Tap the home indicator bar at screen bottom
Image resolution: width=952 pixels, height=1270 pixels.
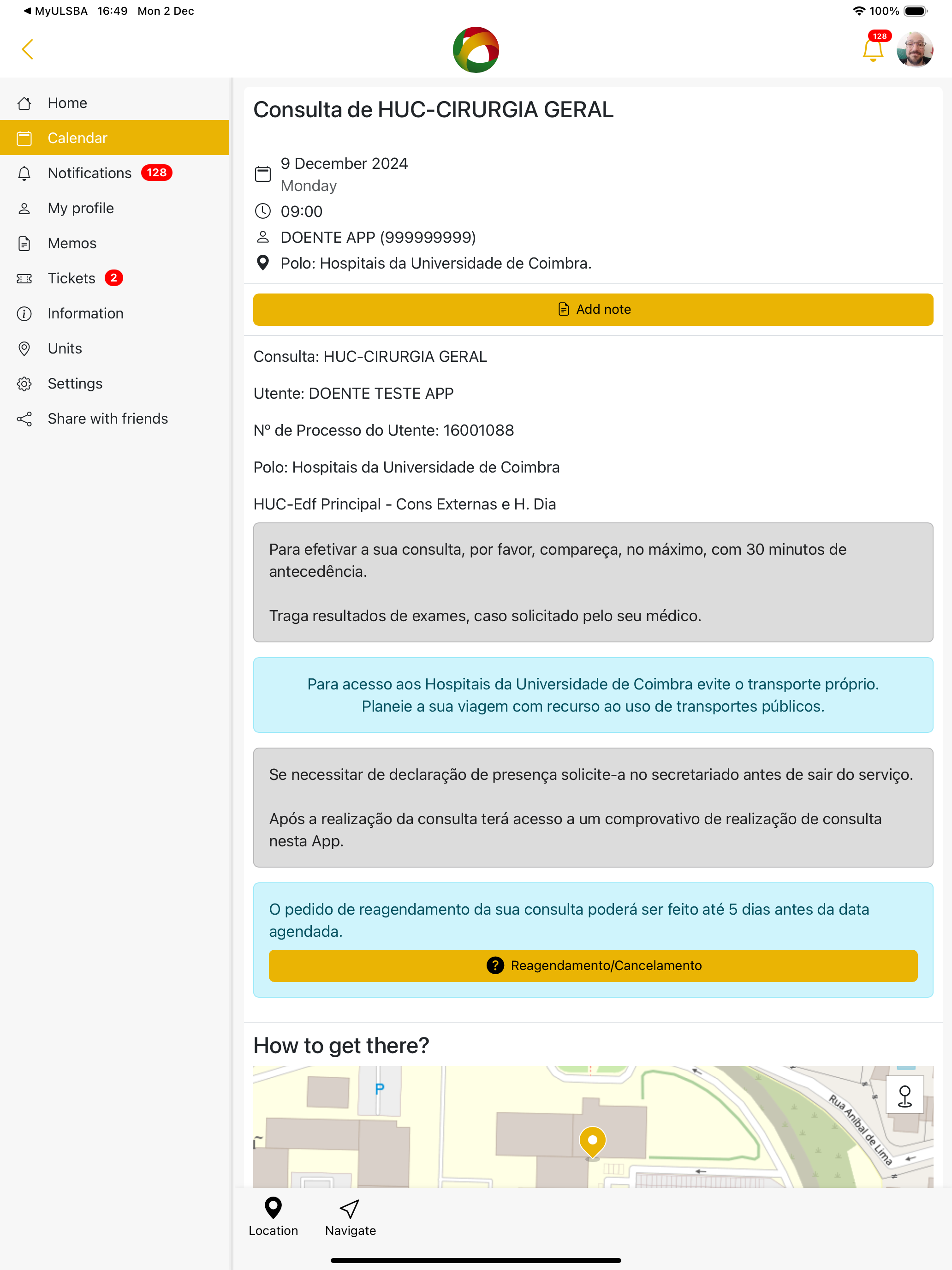tap(476, 1260)
